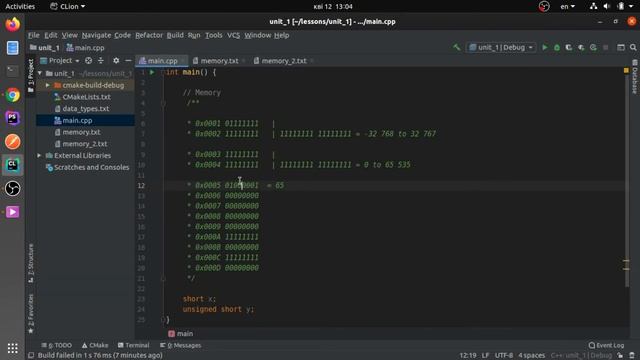Open Scratches and Consoles node

tap(87, 167)
